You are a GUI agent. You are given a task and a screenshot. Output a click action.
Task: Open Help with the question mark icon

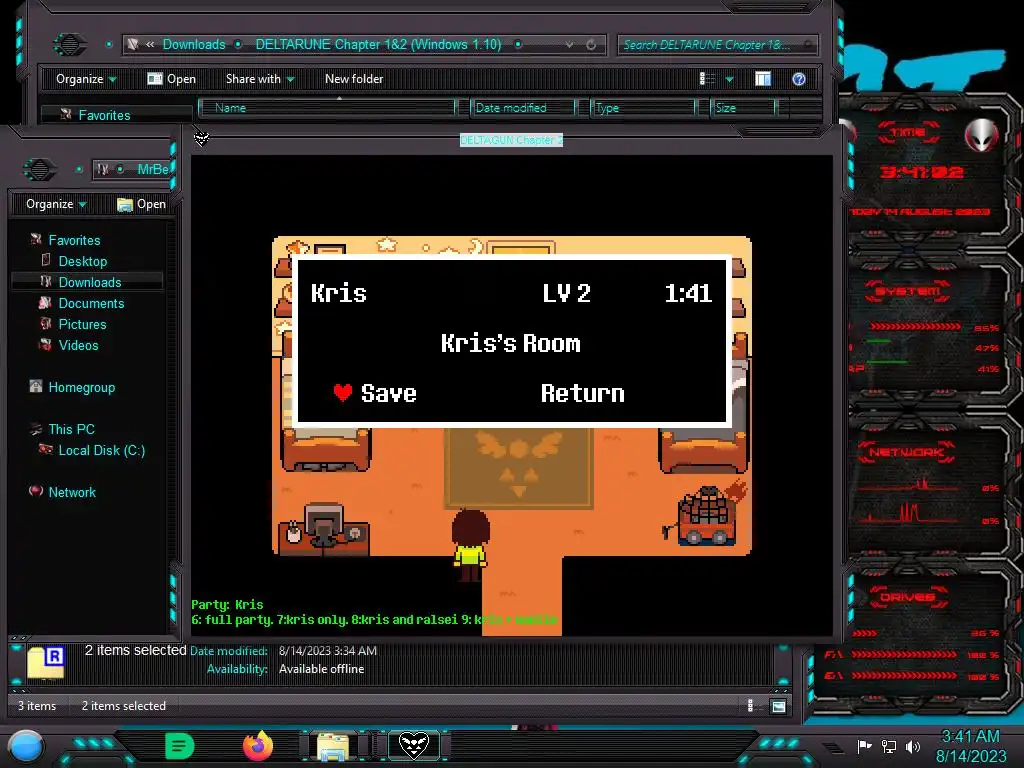click(x=799, y=79)
